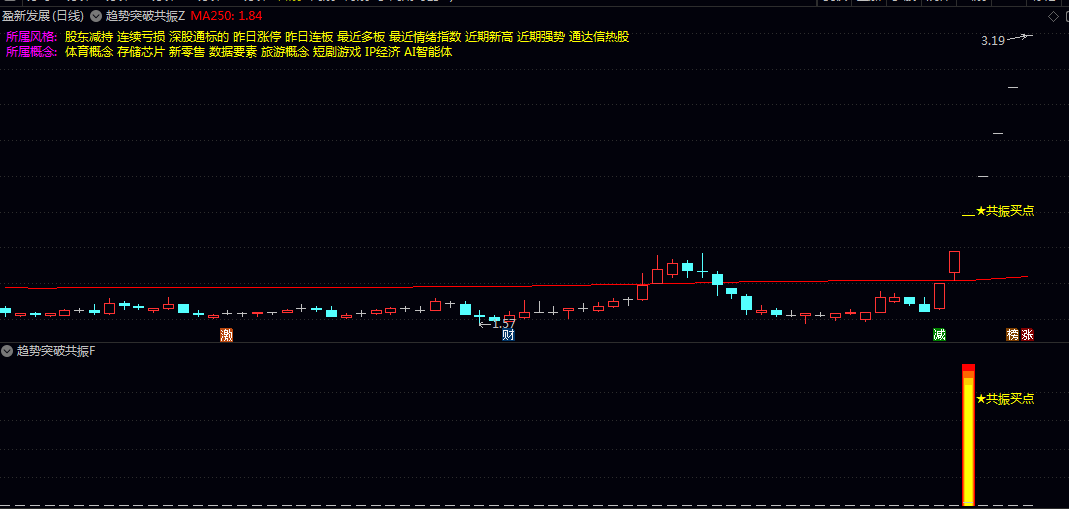
Task: Click the 财 financial report marker
Action: (507, 335)
